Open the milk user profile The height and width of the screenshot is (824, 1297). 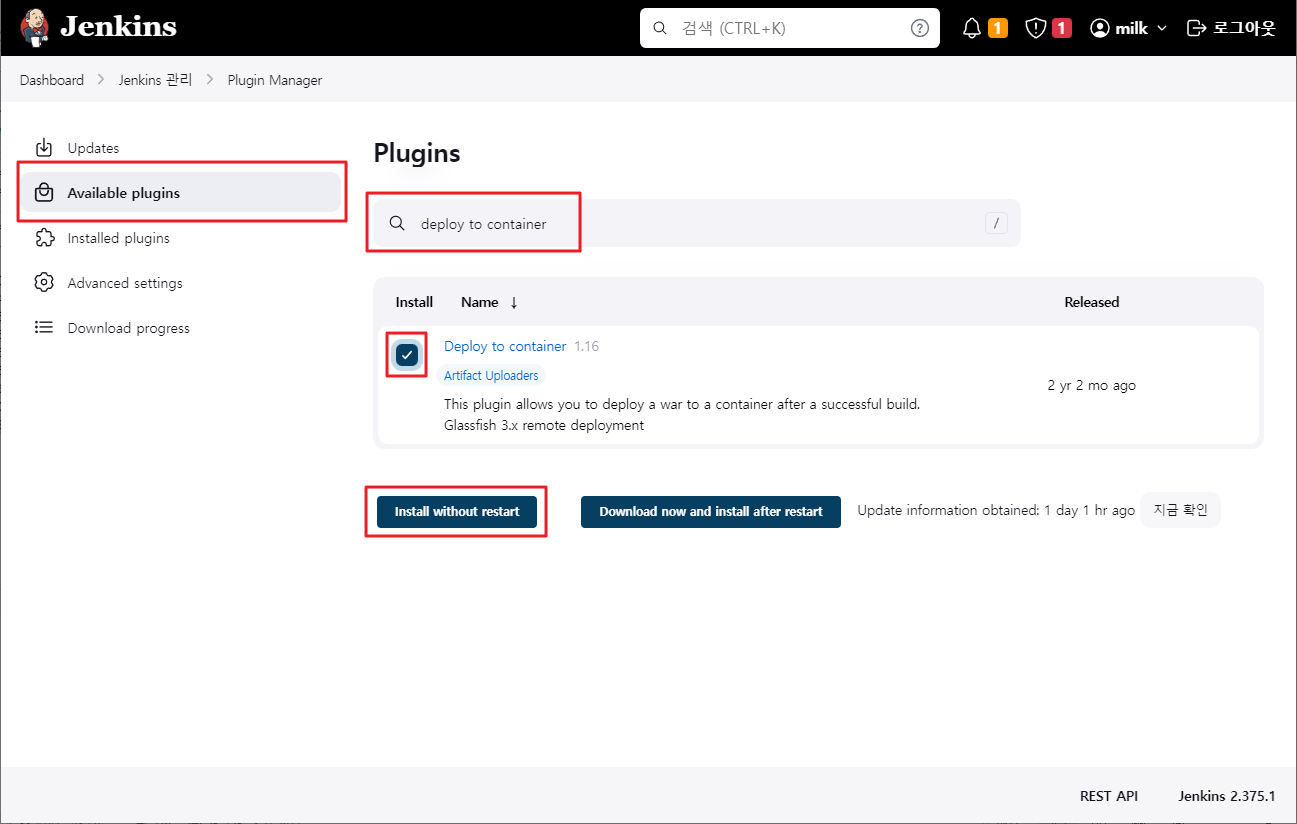coord(1131,28)
